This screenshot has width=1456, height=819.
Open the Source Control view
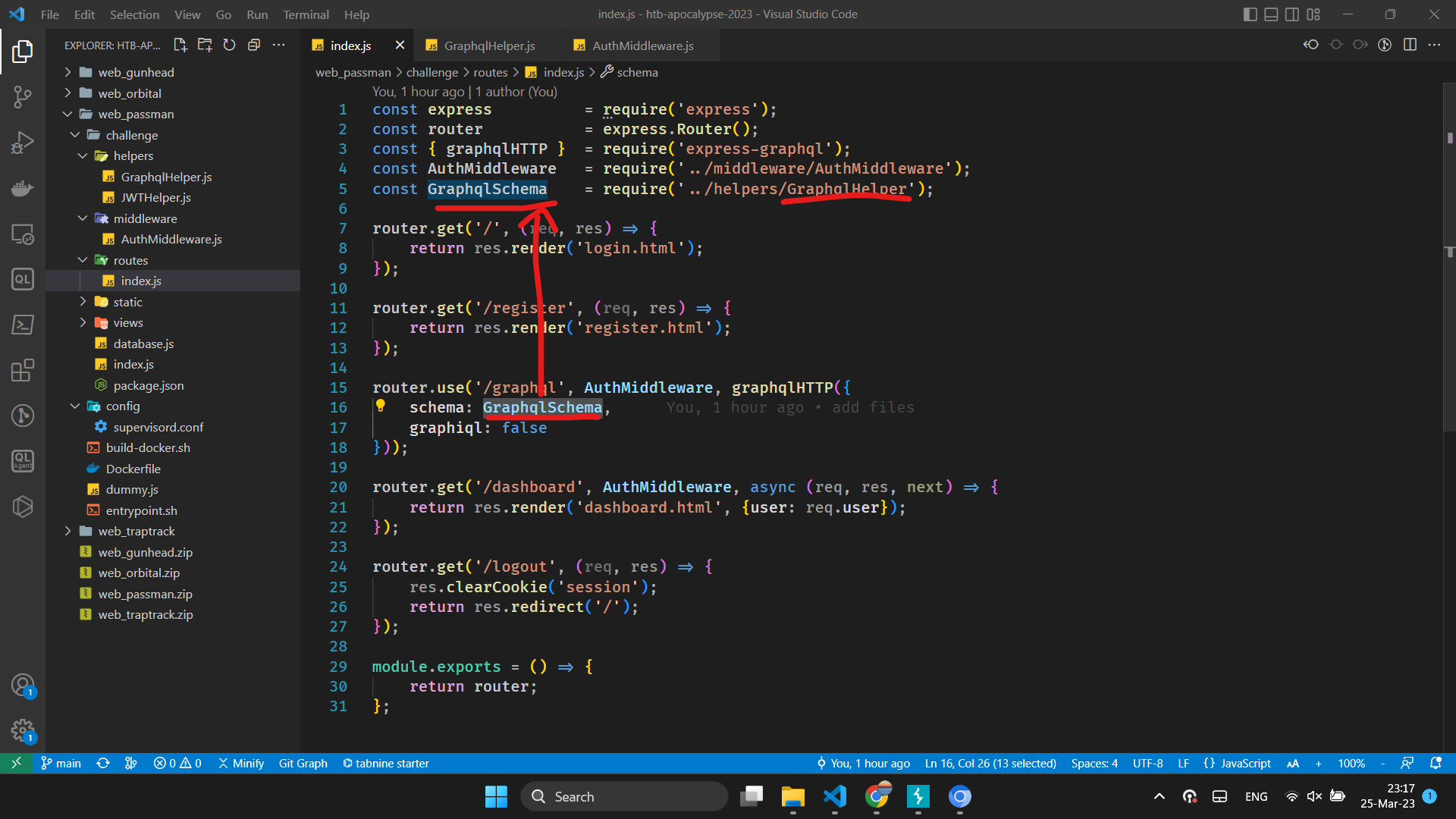tap(23, 96)
